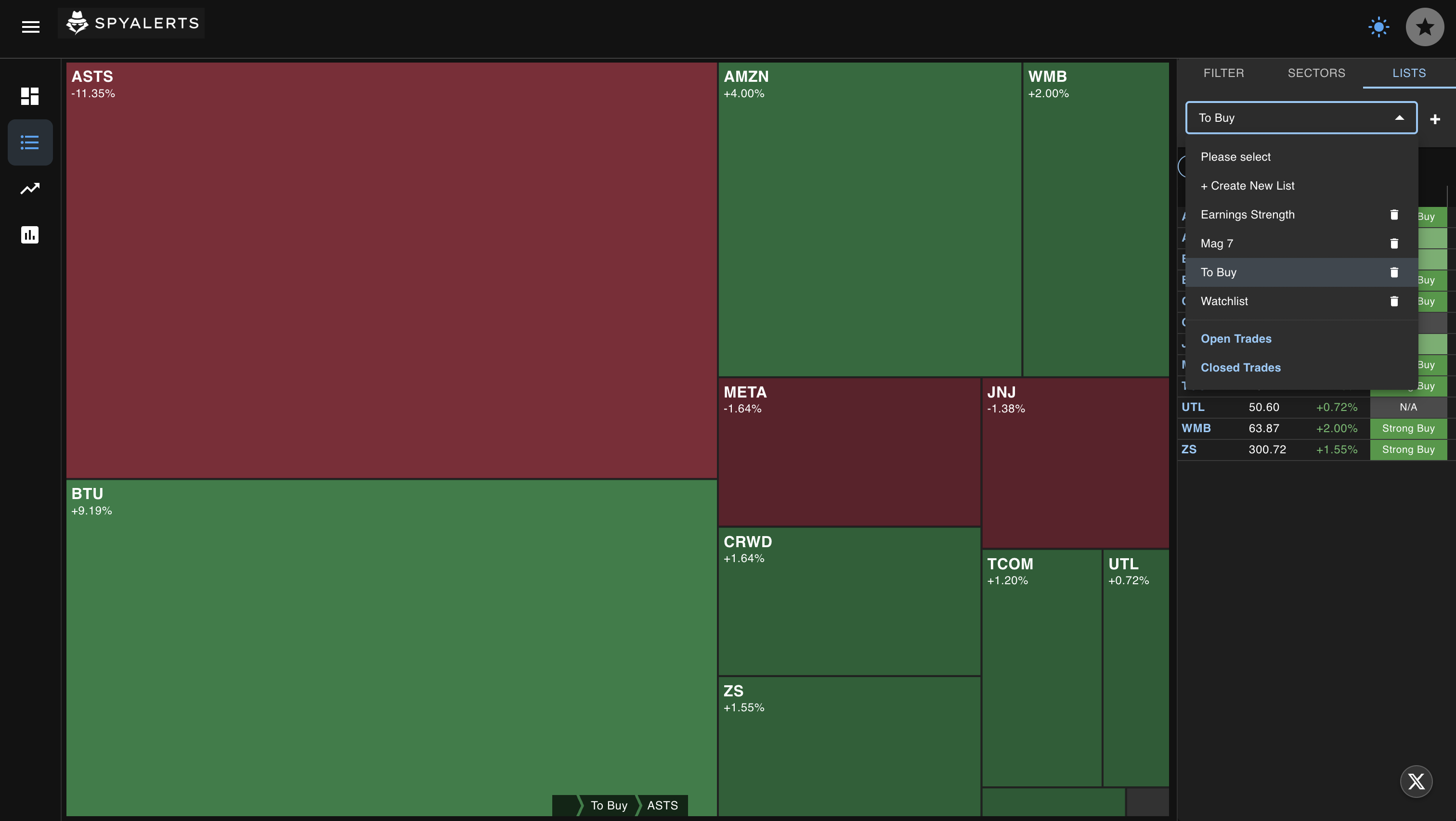Open the X social link at bottom right

coord(1416,782)
